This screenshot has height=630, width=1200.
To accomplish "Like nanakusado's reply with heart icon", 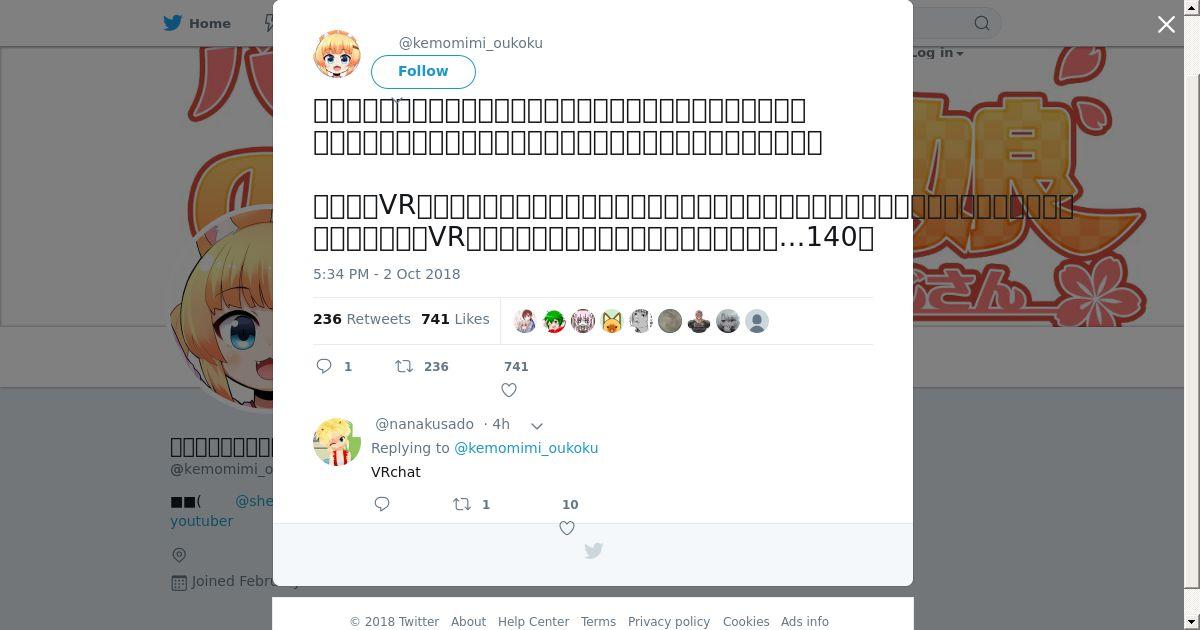I will pyautogui.click(x=567, y=528).
